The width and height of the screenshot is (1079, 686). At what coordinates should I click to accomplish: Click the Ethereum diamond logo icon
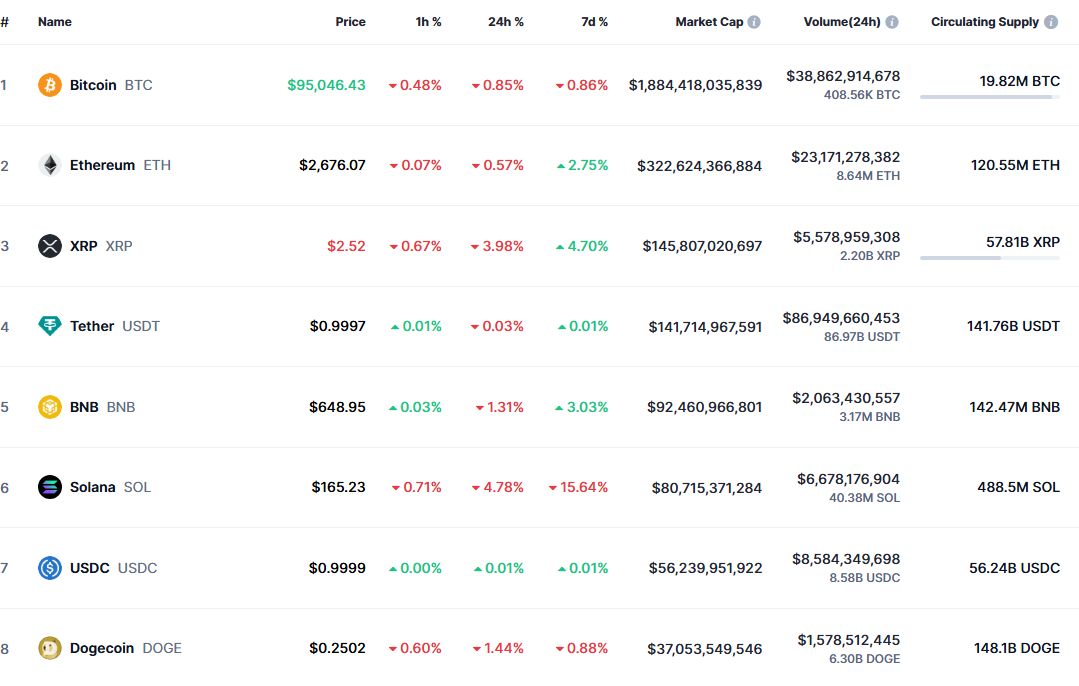coord(50,165)
